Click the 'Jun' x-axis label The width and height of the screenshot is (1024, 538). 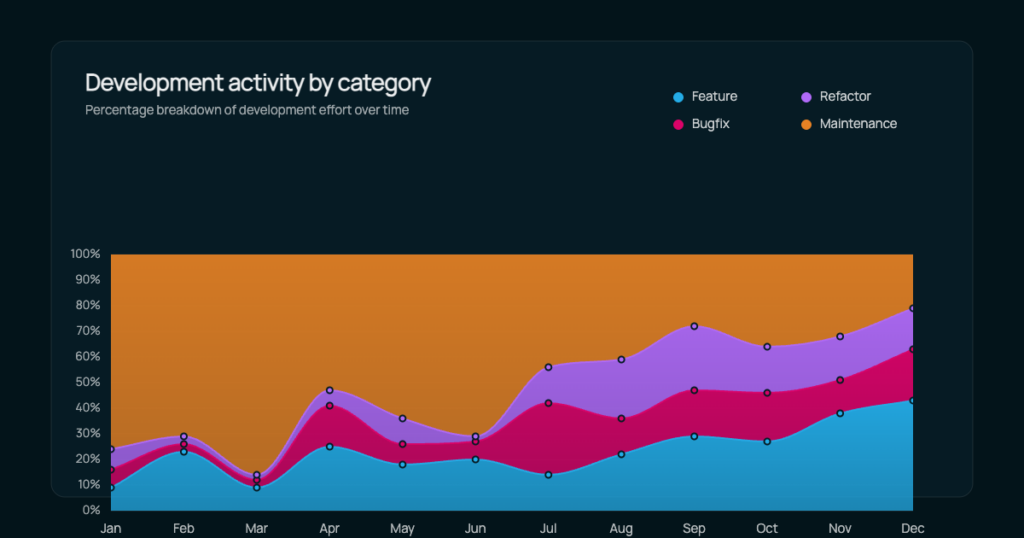click(x=475, y=528)
